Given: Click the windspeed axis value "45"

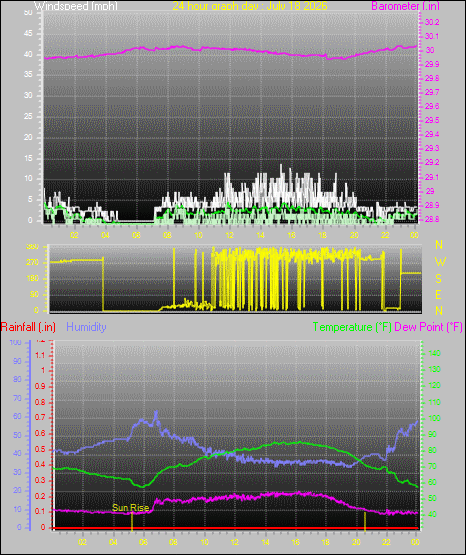Looking at the screenshot, I should tap(28, 34).
